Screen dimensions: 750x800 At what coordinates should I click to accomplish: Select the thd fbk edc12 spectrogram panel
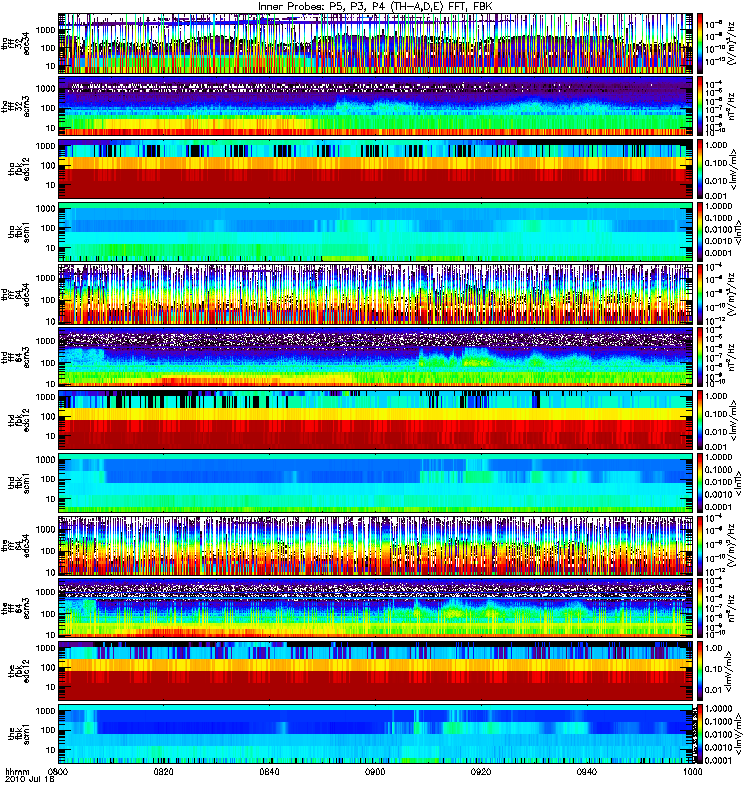coord(375,420)
